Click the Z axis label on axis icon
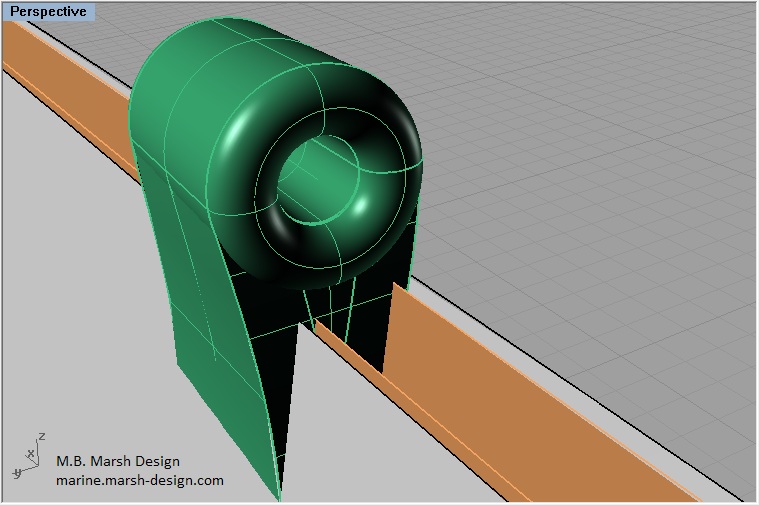This screenshot has width=759, height=505. 40,436
